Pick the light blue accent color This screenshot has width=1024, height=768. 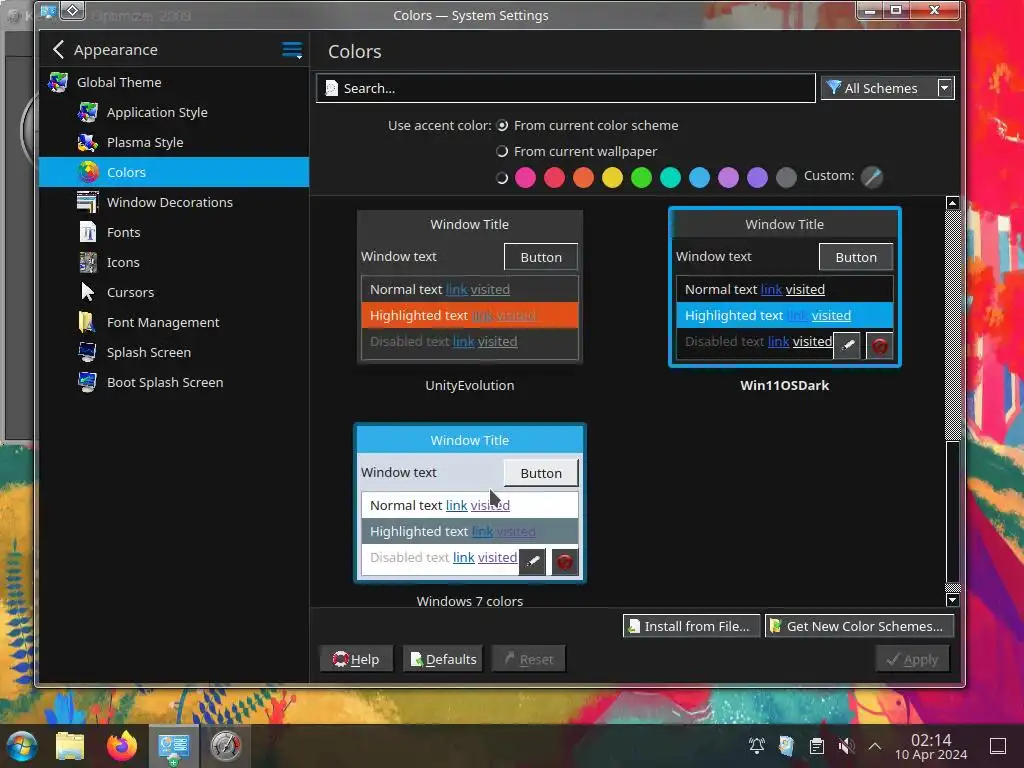699,177
